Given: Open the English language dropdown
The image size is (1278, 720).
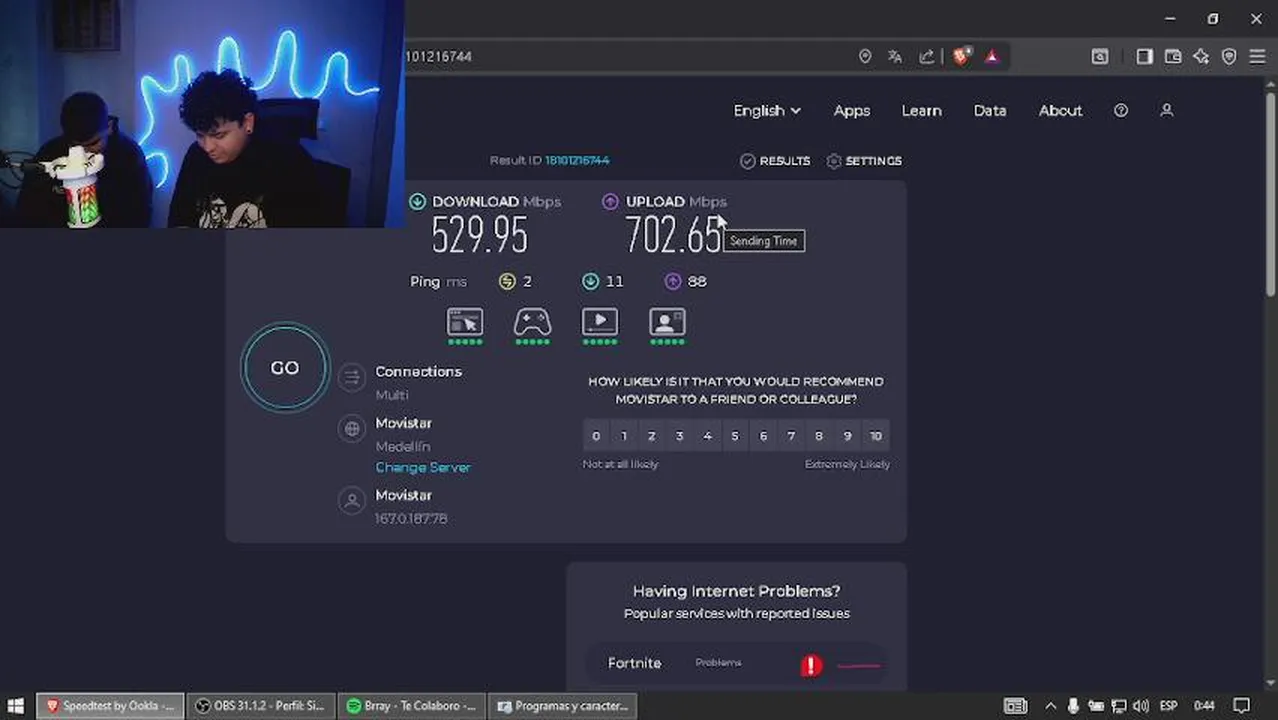Looking at the screenshot, I should tap(767, 111).
